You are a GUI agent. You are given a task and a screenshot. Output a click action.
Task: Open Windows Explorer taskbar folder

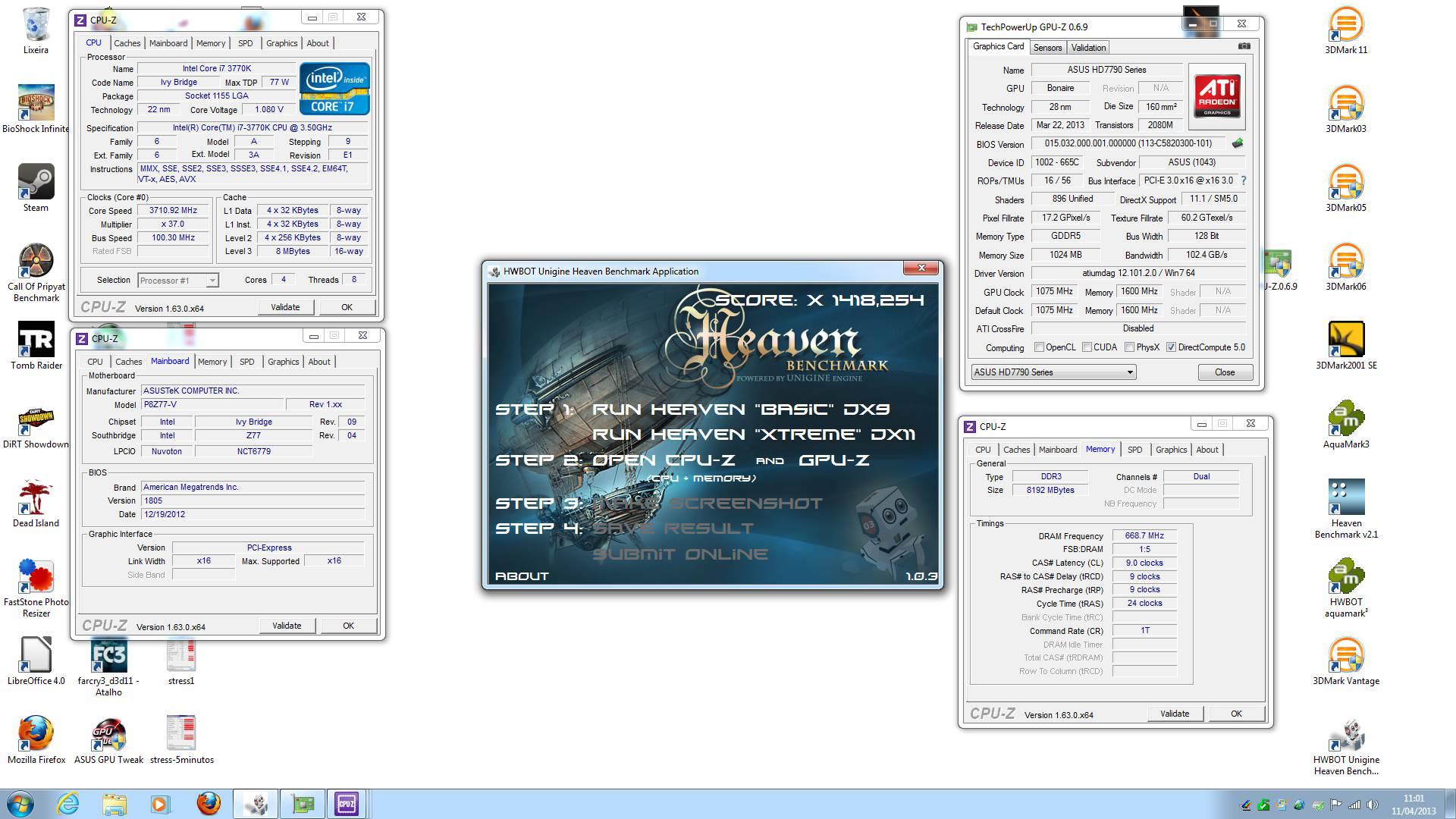tap(114, 804)
